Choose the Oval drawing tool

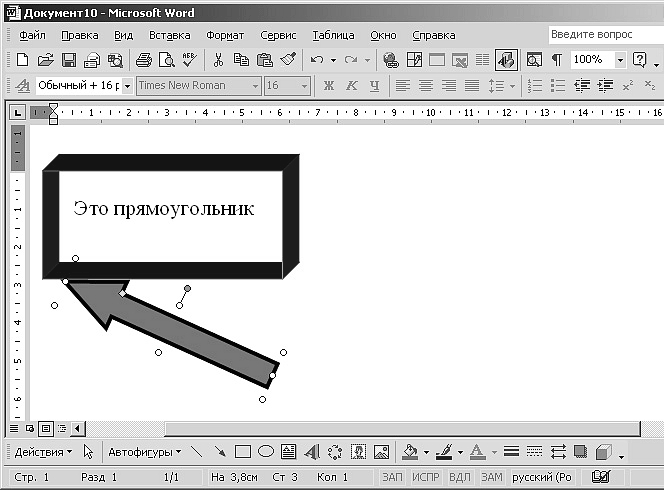pyautogui.click(x=266, y=451)
